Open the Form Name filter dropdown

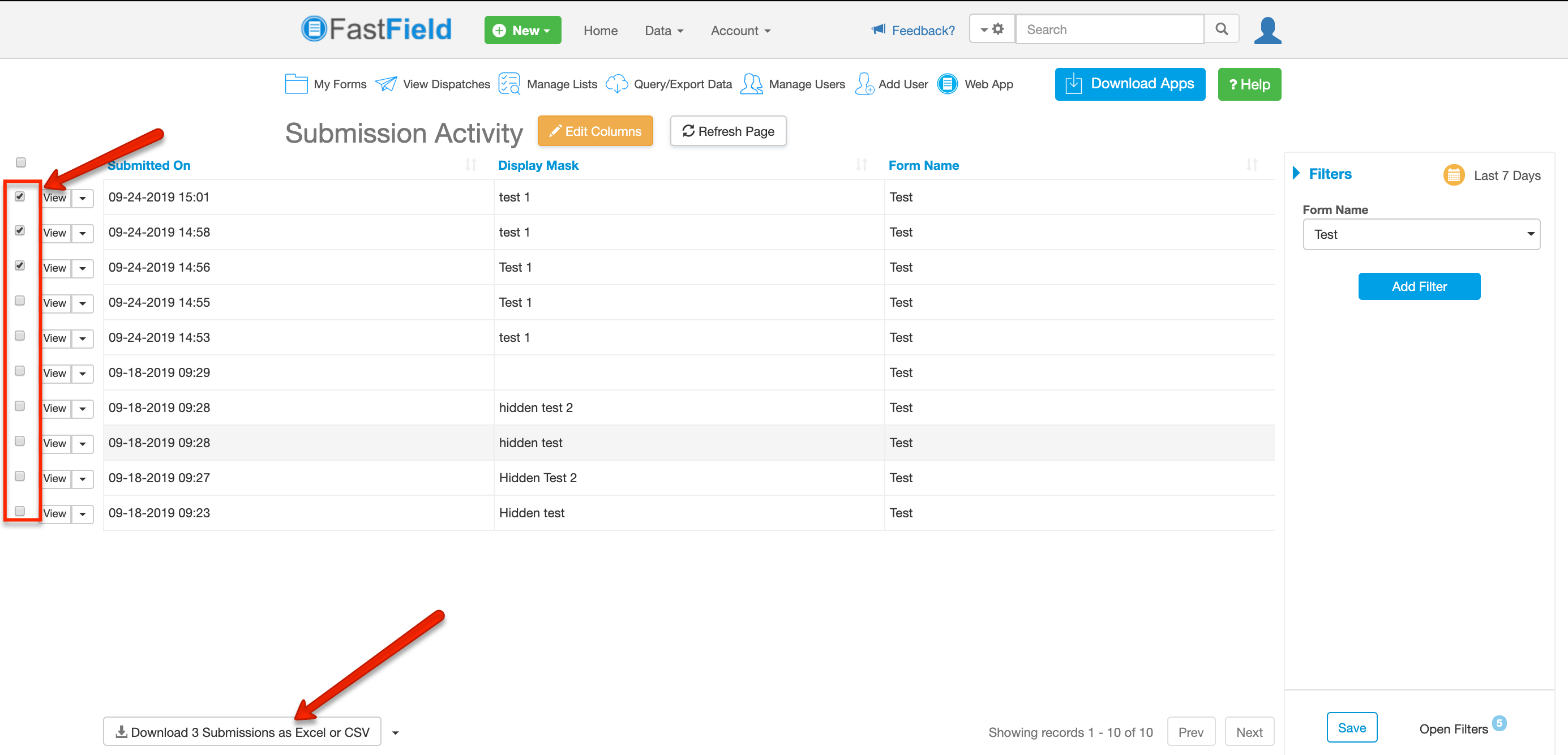tap(1421, 234)
